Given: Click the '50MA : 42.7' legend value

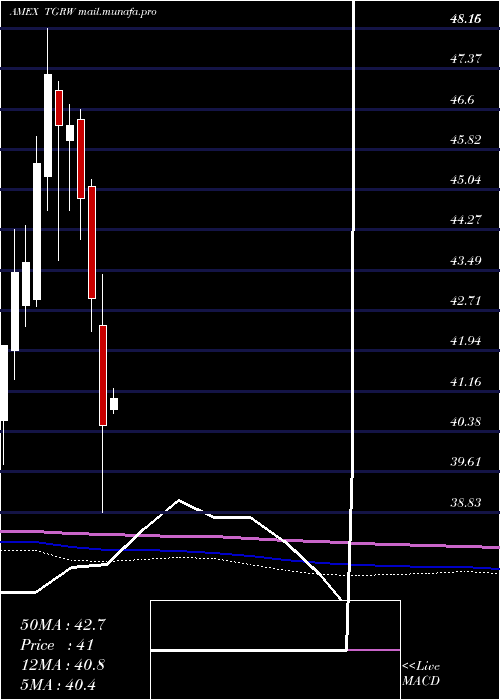Looking at the screenshot, I should coord(63,625).
